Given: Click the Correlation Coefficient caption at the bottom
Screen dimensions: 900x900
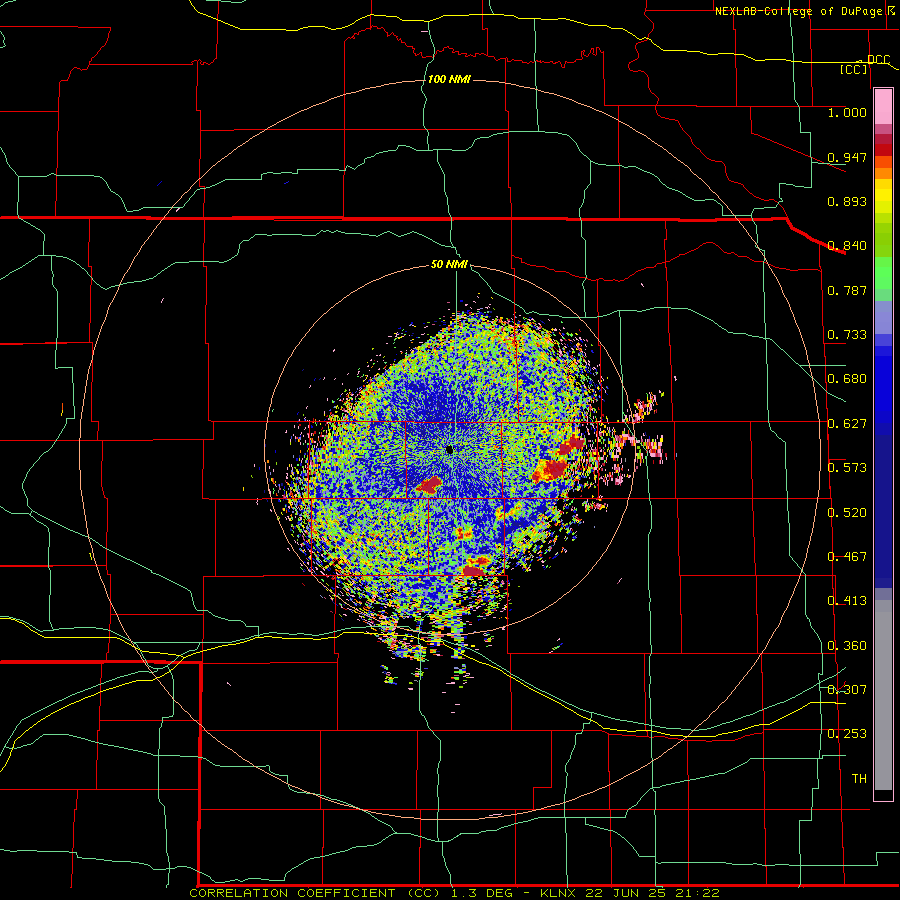Looking at the screenshot, I should click(454, 893).
